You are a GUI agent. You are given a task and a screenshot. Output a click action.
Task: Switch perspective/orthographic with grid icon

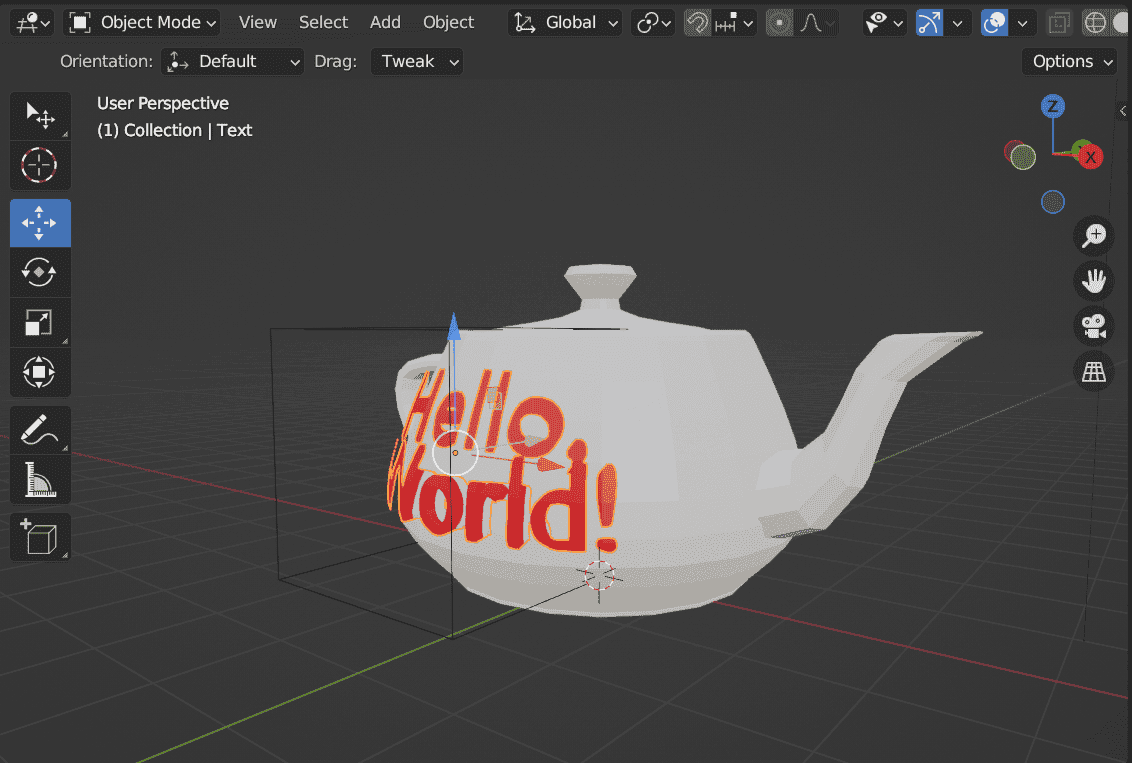click(1094, 372)
